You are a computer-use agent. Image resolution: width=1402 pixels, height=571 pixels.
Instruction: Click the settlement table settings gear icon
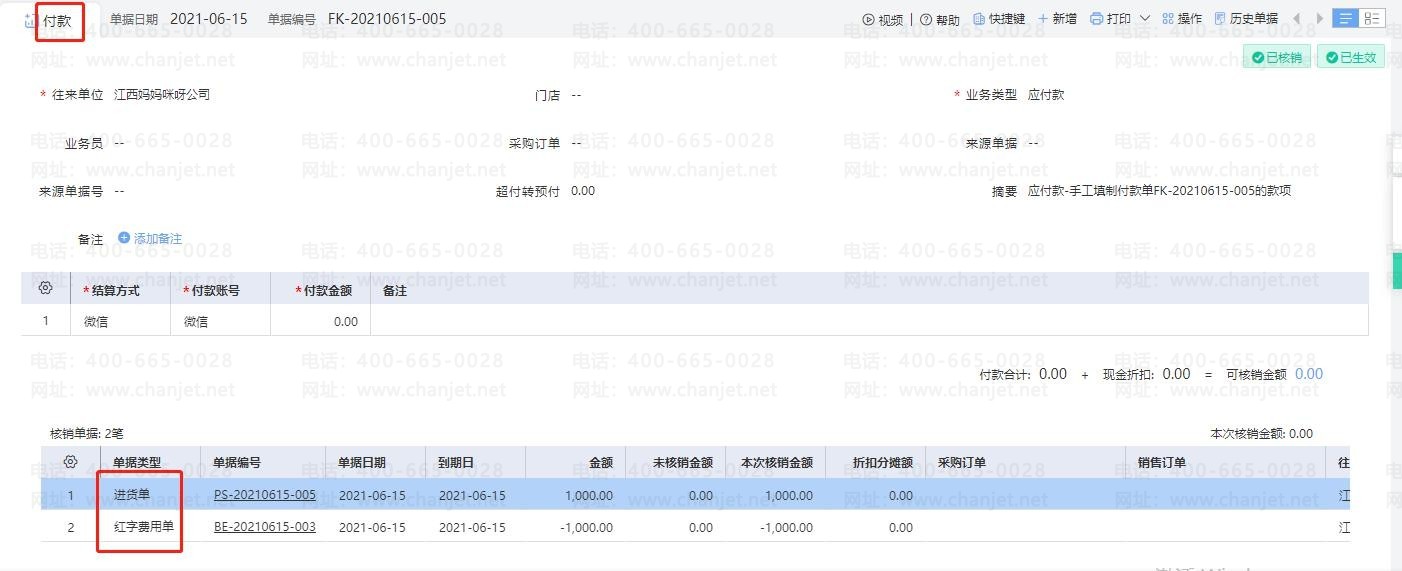(x=45, y=289)
